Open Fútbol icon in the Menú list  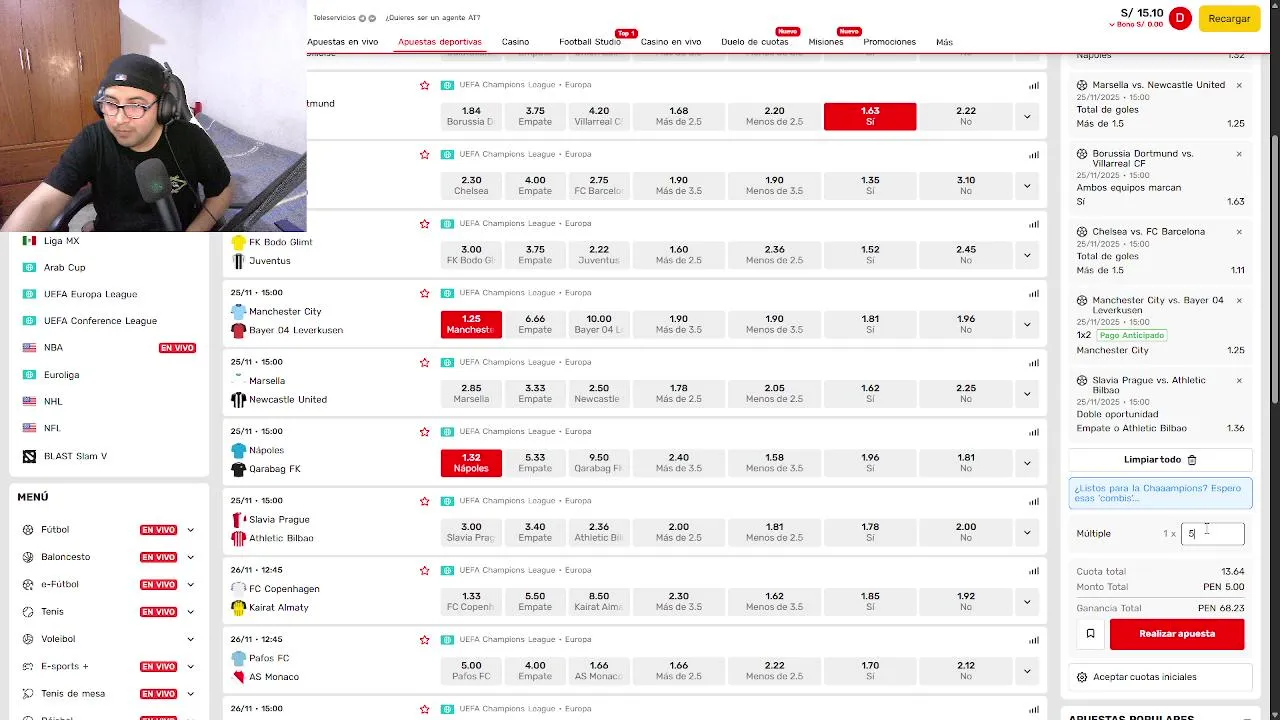point(28,530)
